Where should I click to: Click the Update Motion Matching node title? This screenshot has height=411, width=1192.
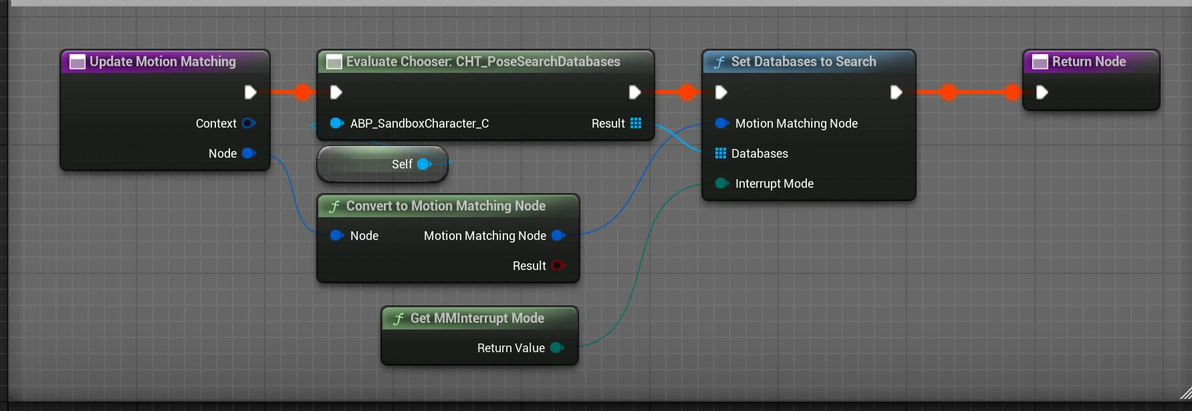(x=163, y=62)
